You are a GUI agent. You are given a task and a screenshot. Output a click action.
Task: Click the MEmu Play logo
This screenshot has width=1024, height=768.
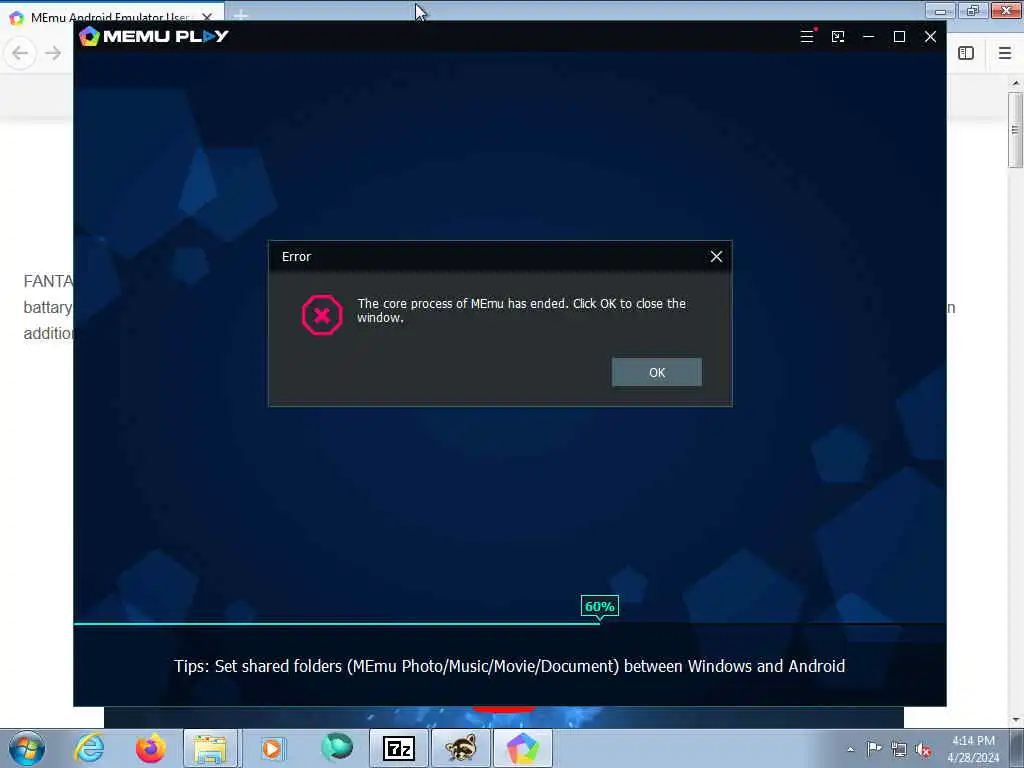pos(154,36)
